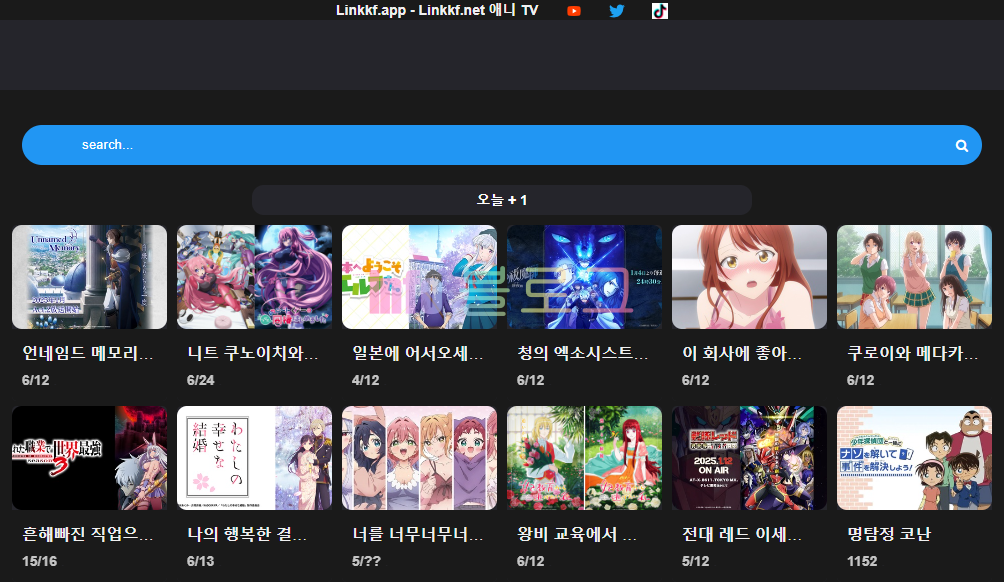Image resolution: width=1004 pixels, height=582 pixels.
Task: Select the 왕비 교육에서 poster image
Action: pos(584,457)
